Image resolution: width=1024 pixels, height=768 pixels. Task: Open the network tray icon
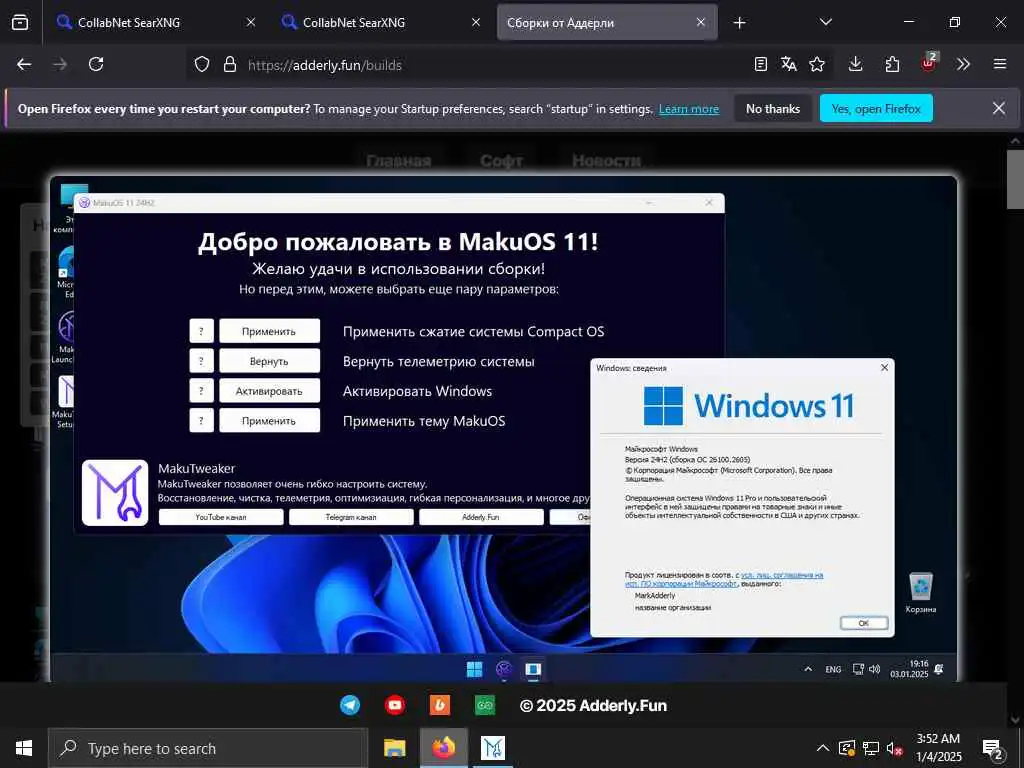871,748
